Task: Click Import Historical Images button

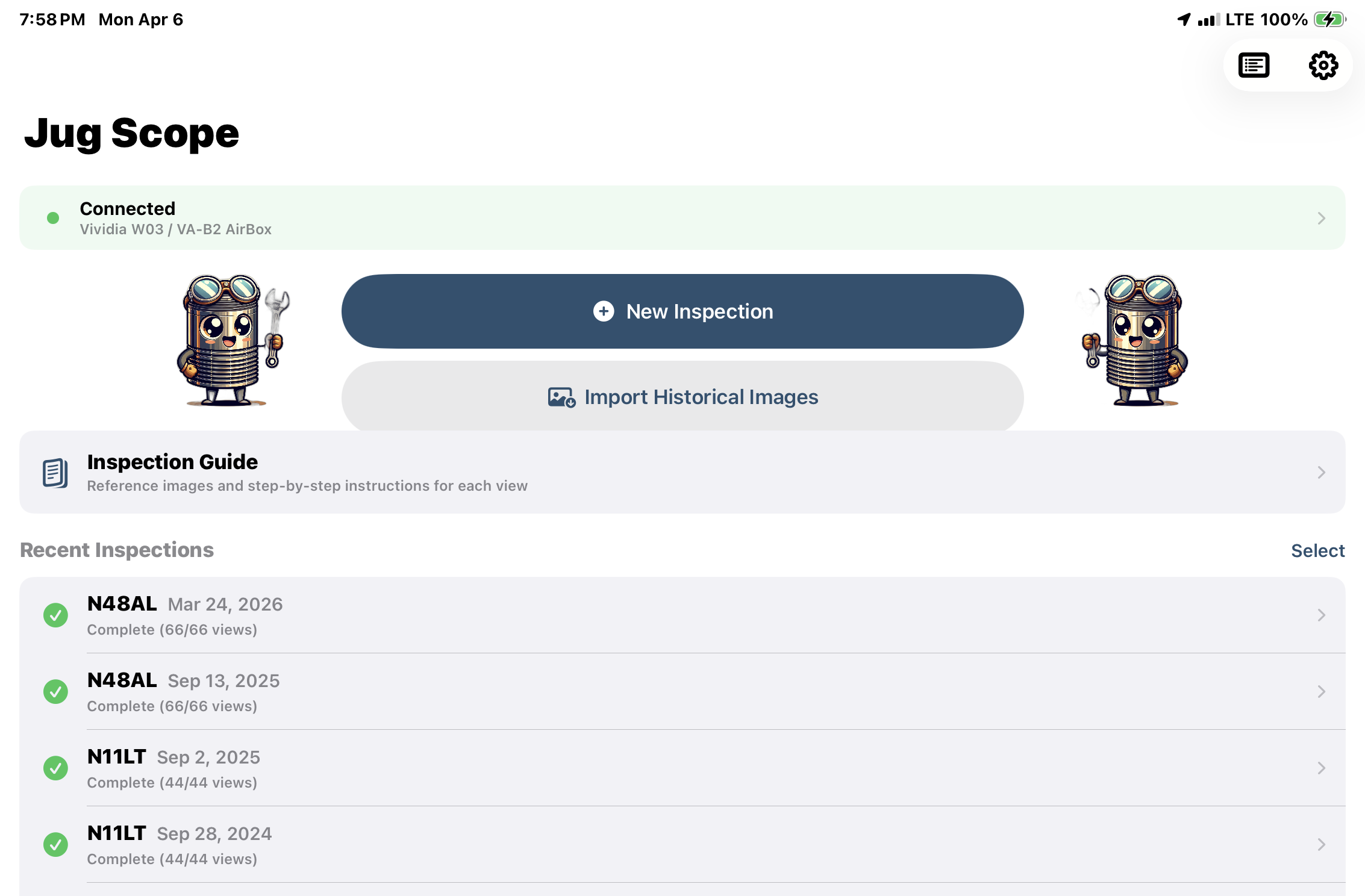Action: pos(682,397)
